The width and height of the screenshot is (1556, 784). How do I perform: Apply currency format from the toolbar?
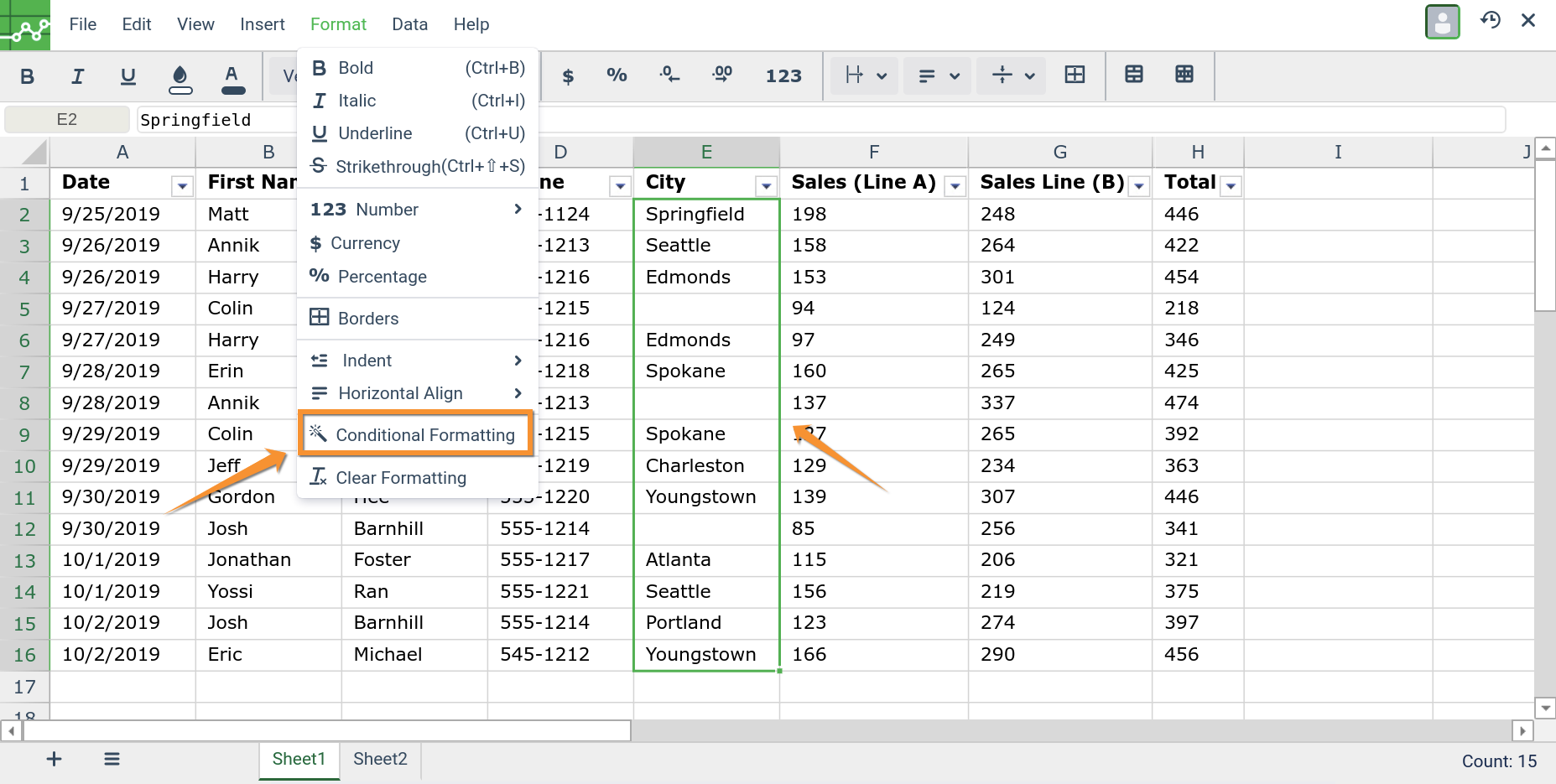[x=569, y=75]
